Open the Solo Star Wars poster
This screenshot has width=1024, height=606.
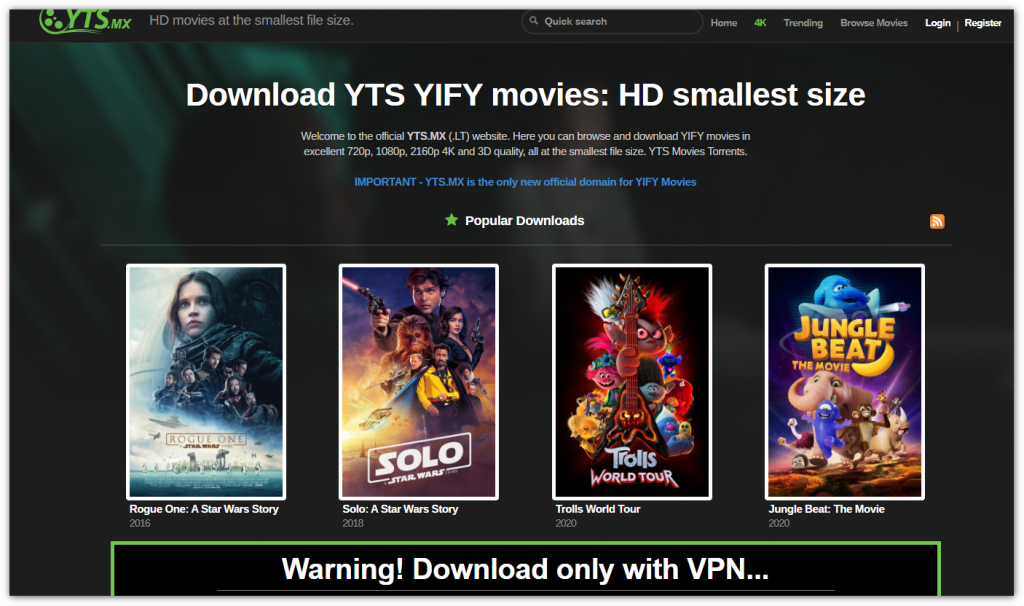tap(419, 382)
